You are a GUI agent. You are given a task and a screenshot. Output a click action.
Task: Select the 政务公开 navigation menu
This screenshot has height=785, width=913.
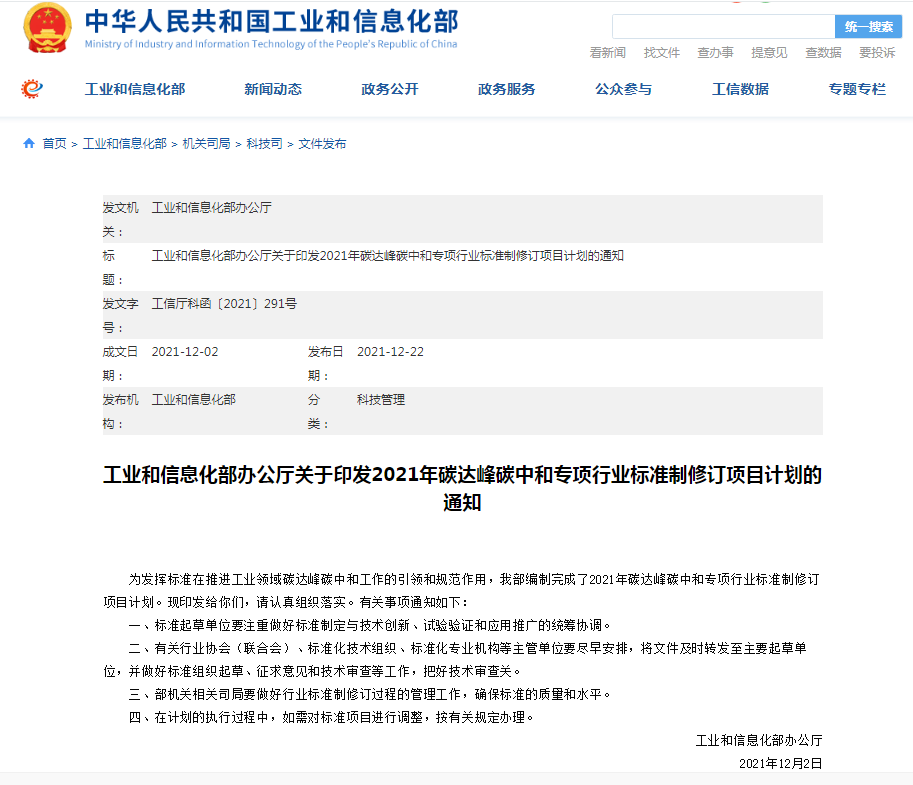pos(390,89)
